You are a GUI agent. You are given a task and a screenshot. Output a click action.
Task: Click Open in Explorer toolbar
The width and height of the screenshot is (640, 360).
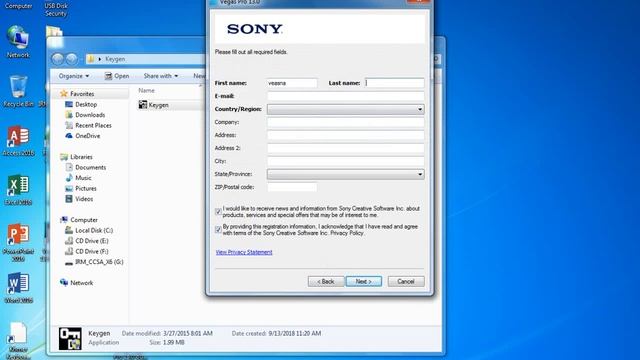click(117, 76)
